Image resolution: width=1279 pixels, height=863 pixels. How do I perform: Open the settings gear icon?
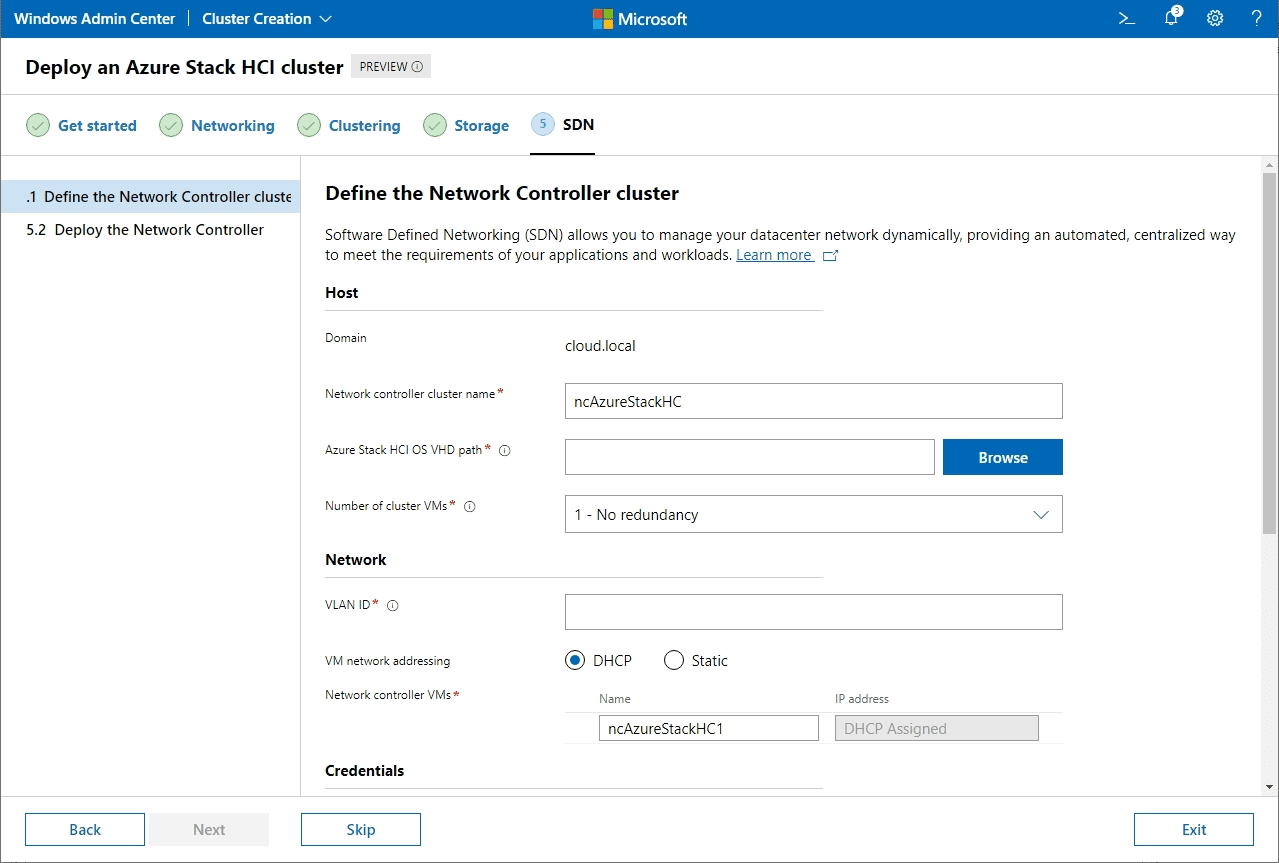[1215, 19]
